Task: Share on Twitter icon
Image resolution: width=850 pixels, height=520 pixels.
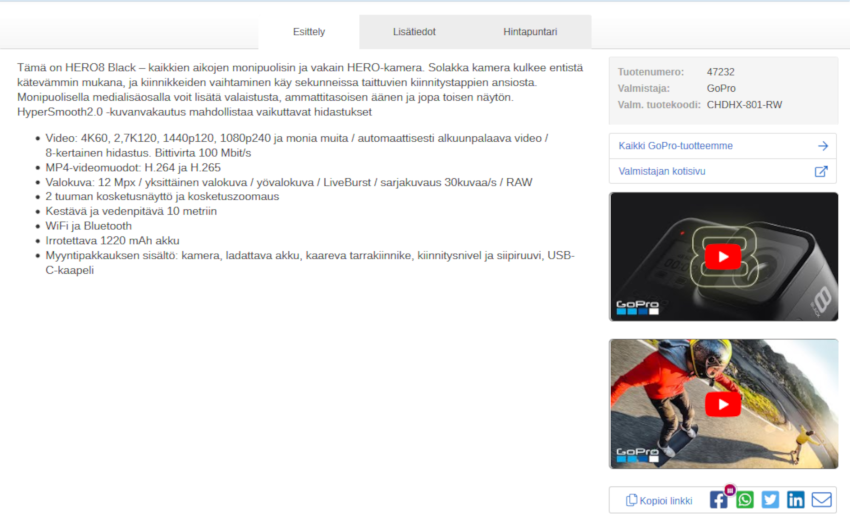Action: (x=770, y=499)
